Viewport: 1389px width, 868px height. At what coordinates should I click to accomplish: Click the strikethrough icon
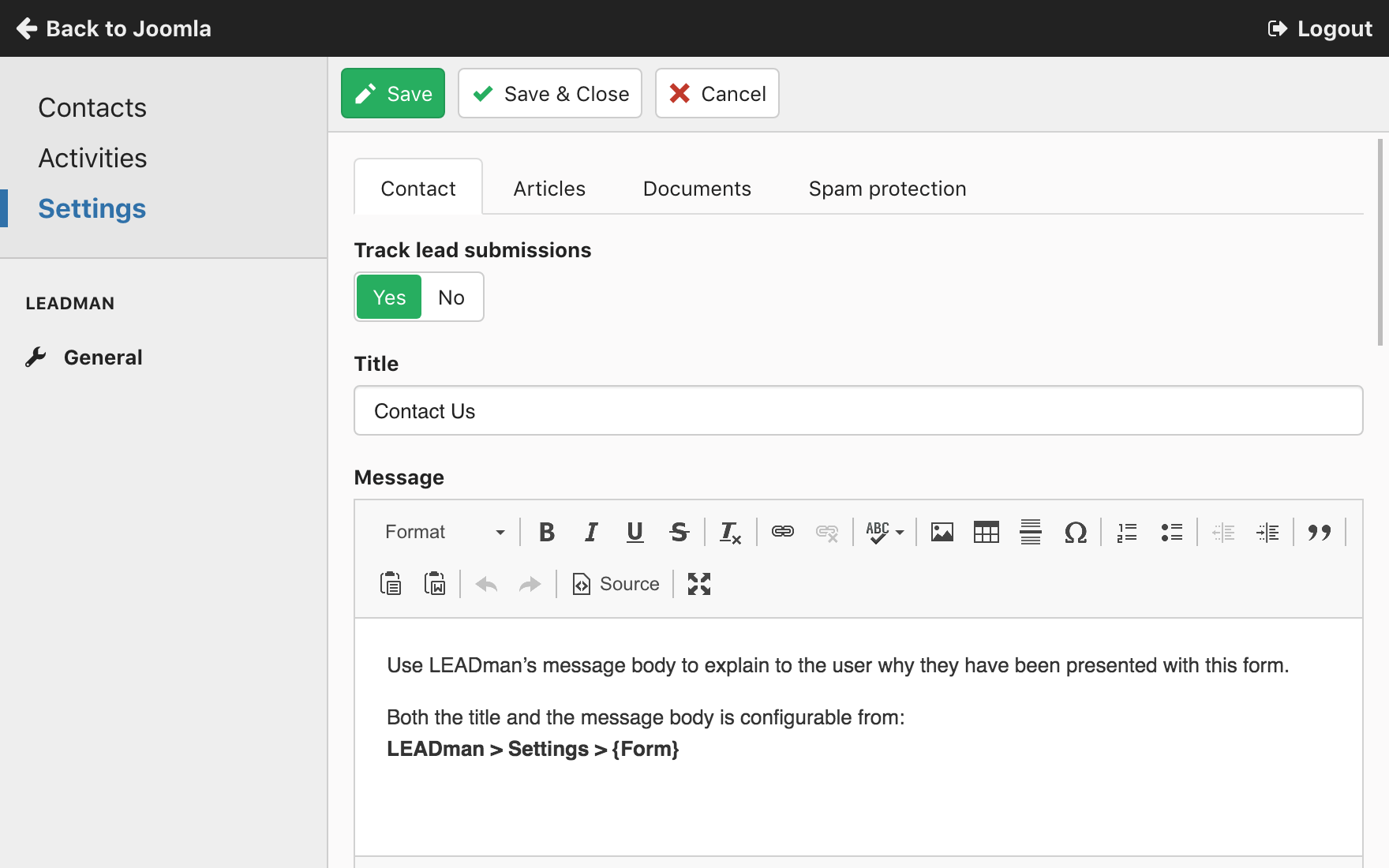tap(679, 532)
